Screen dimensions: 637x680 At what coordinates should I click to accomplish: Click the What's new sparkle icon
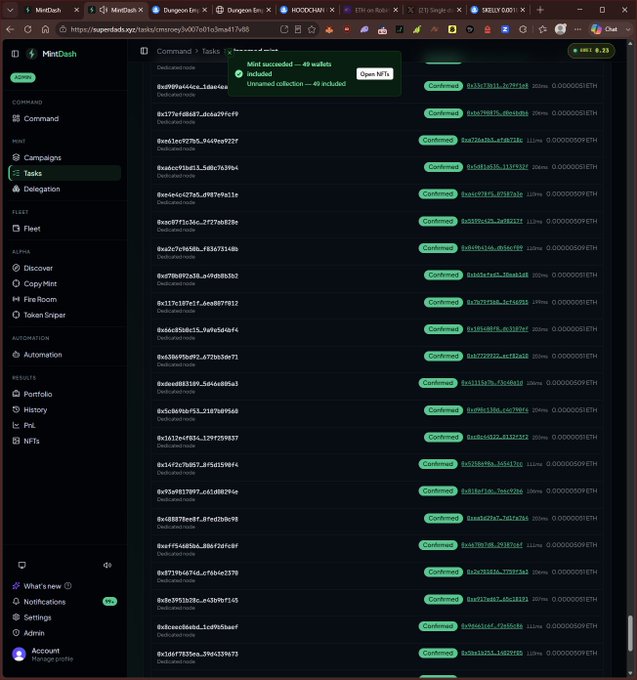[16, 586]
